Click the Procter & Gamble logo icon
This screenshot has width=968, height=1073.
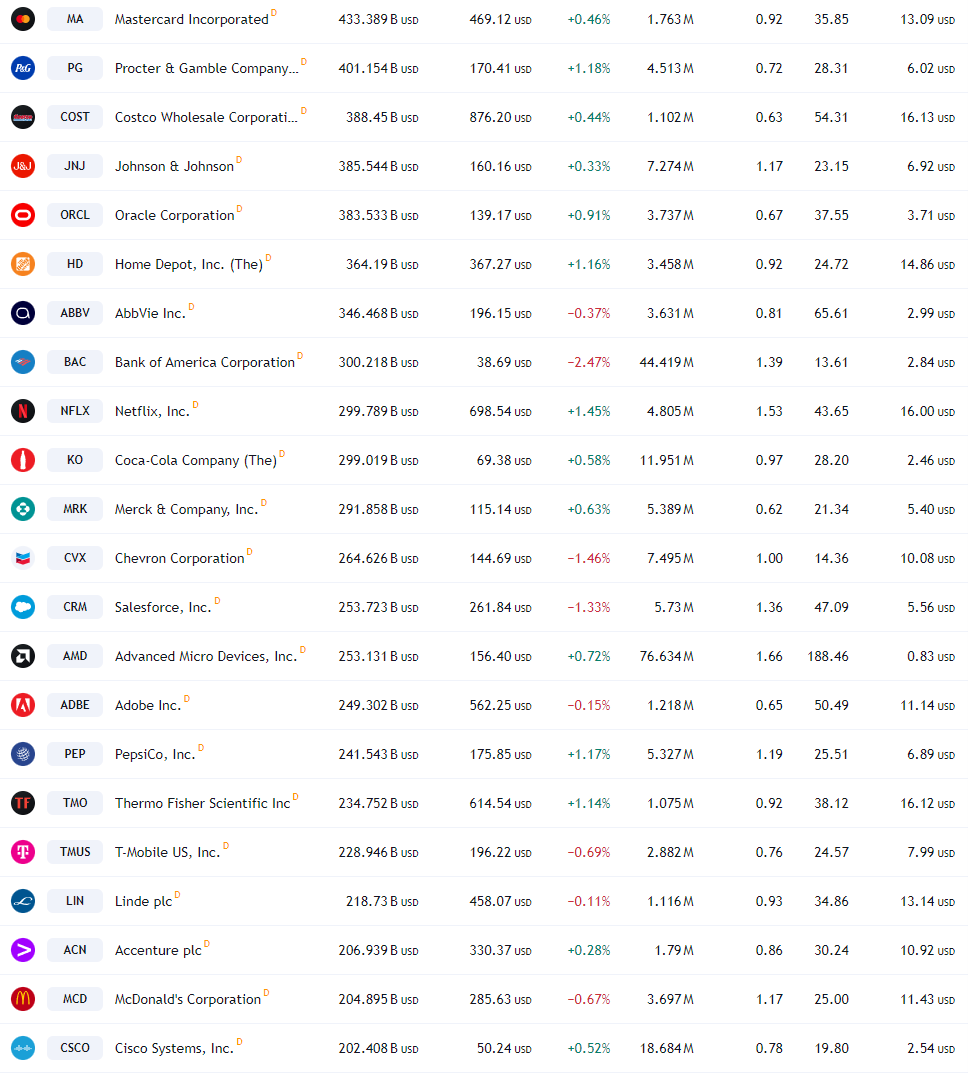tap(23, 68)
